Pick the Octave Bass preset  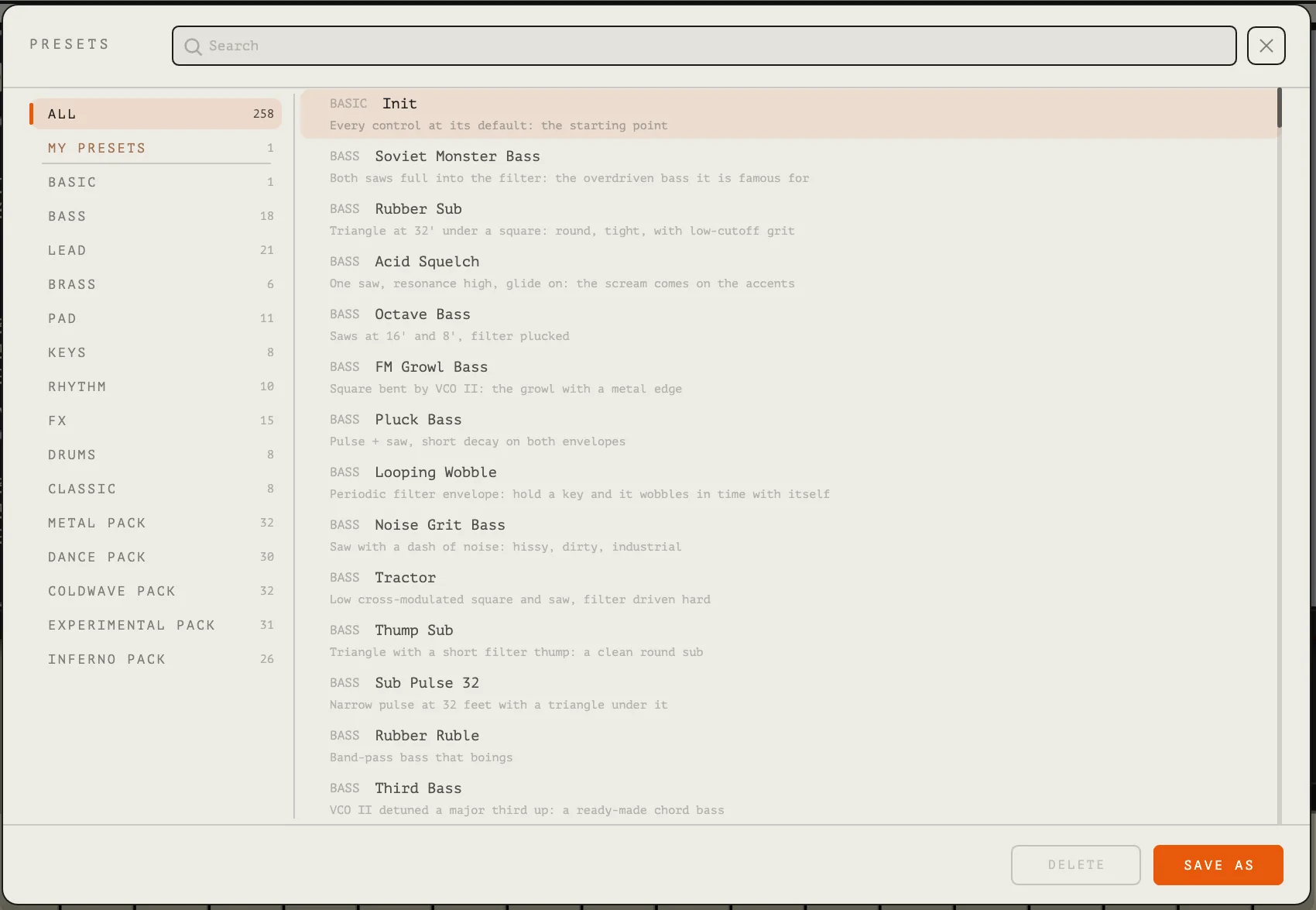click(x=788, y=325)
